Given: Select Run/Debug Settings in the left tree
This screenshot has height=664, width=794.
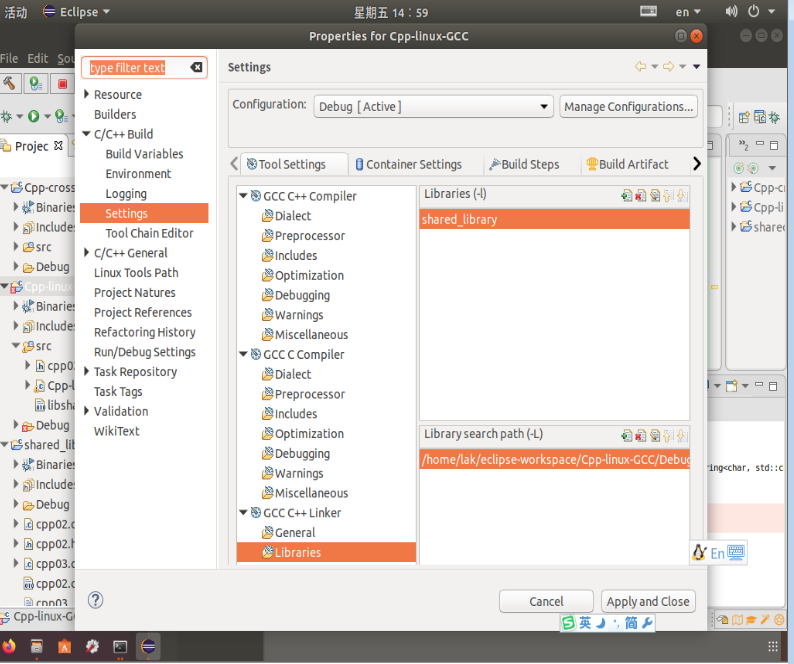Looking at the screenshot, I should (145, 351).
